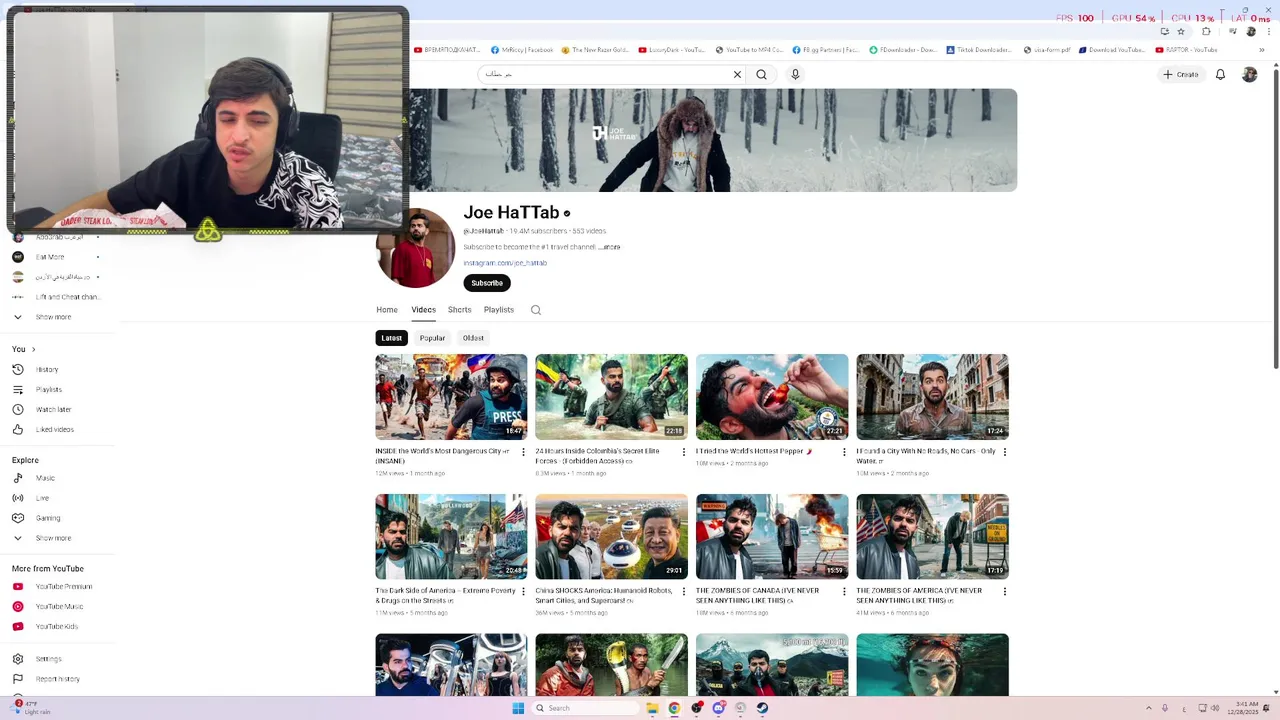Search within channel using magnifier icon
Viewport: 1280px width, 720px height.
click(536, 310)
